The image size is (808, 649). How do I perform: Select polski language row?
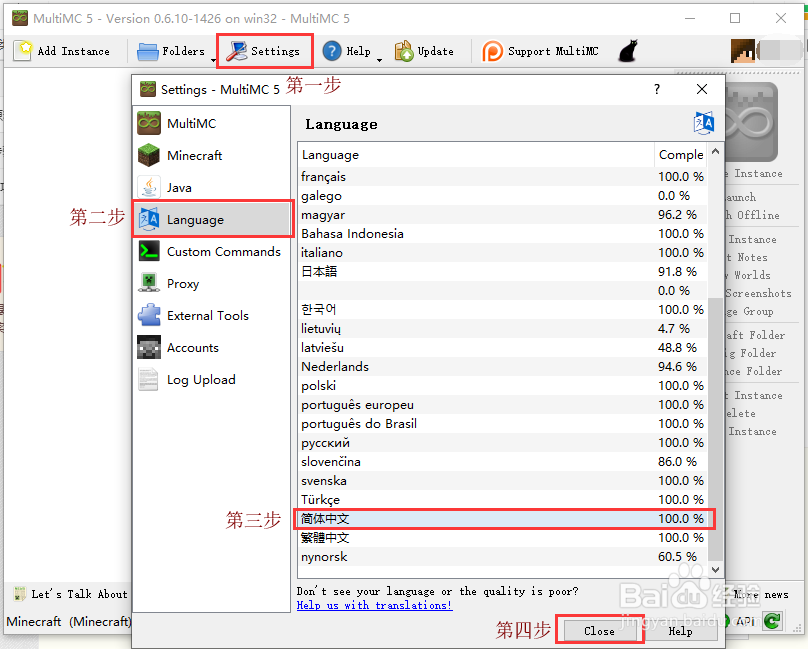[x=502, y=386]
